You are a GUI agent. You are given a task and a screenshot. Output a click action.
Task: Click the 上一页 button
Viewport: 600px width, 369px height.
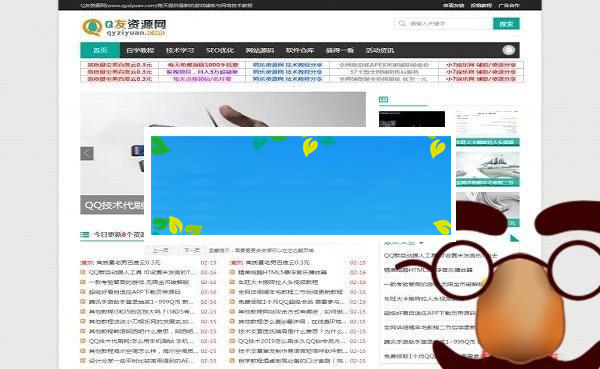[160, 250]
